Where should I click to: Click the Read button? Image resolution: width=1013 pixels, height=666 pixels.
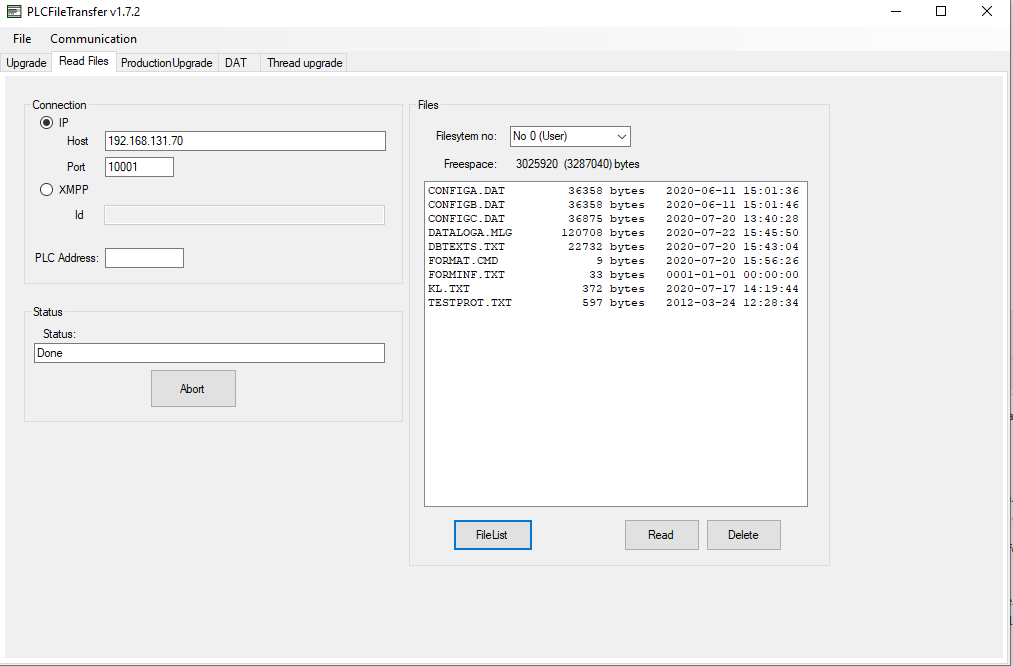coord(661,534)
